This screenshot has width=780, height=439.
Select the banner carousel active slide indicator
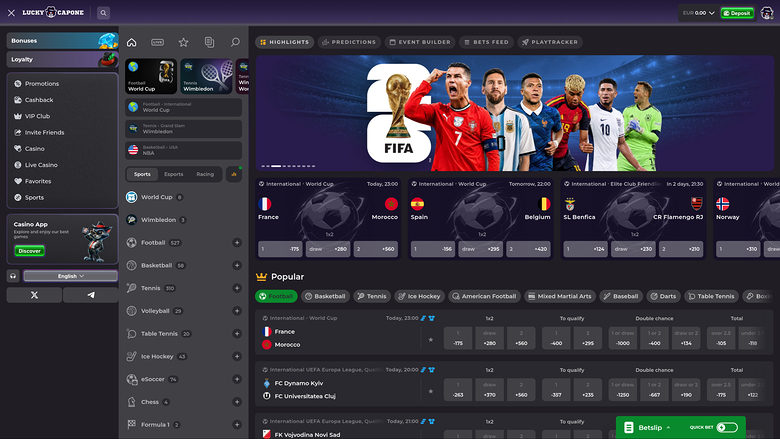tap(276, 166)
